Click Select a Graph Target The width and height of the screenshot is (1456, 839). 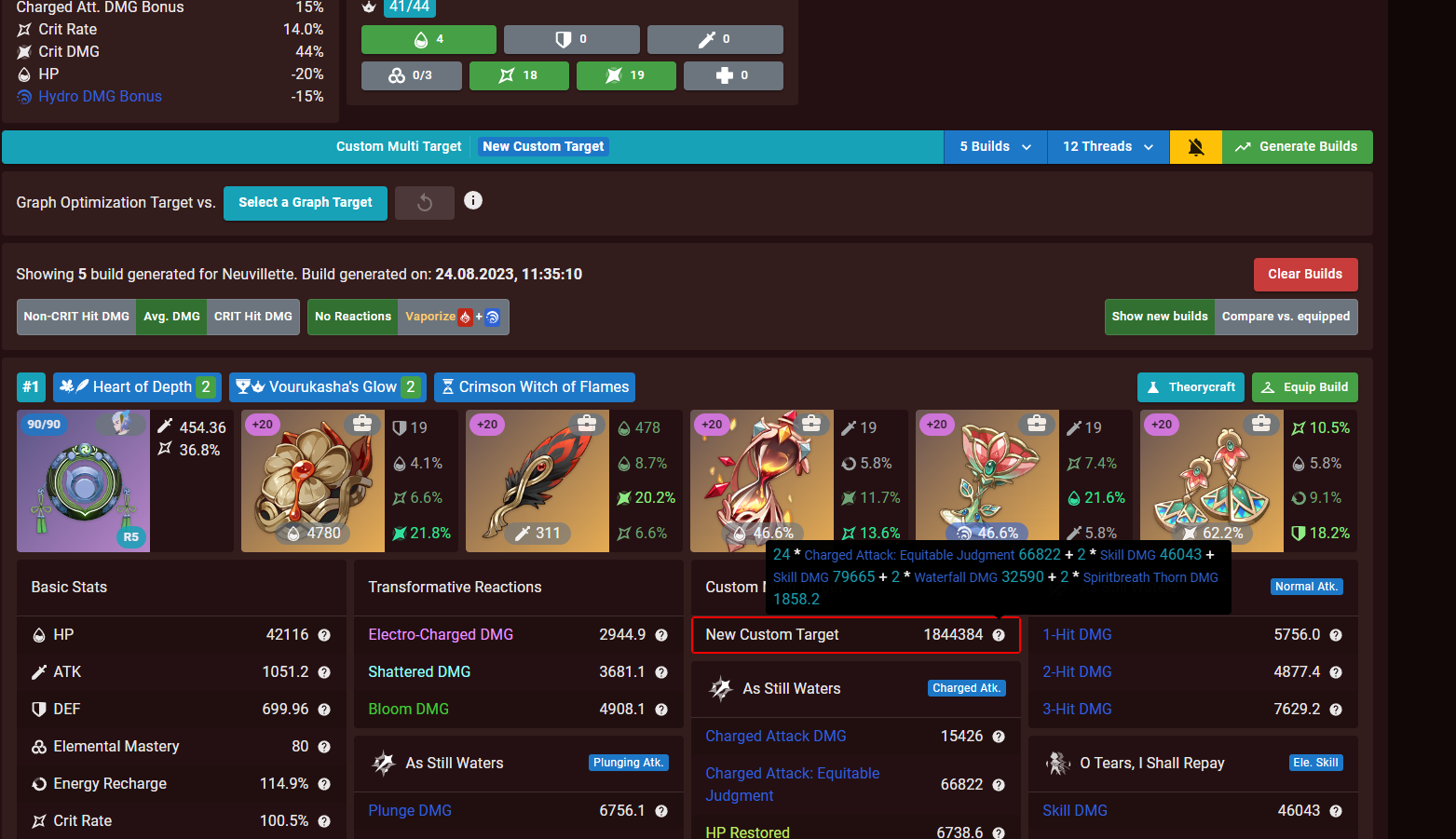point(306,203)
